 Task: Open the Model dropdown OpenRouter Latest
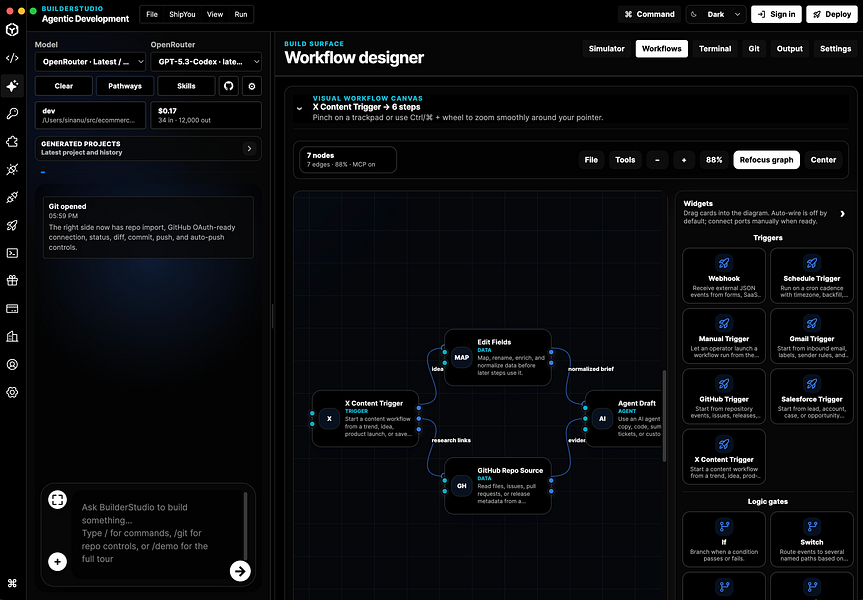pyautogui.click(x=90, y=62)
